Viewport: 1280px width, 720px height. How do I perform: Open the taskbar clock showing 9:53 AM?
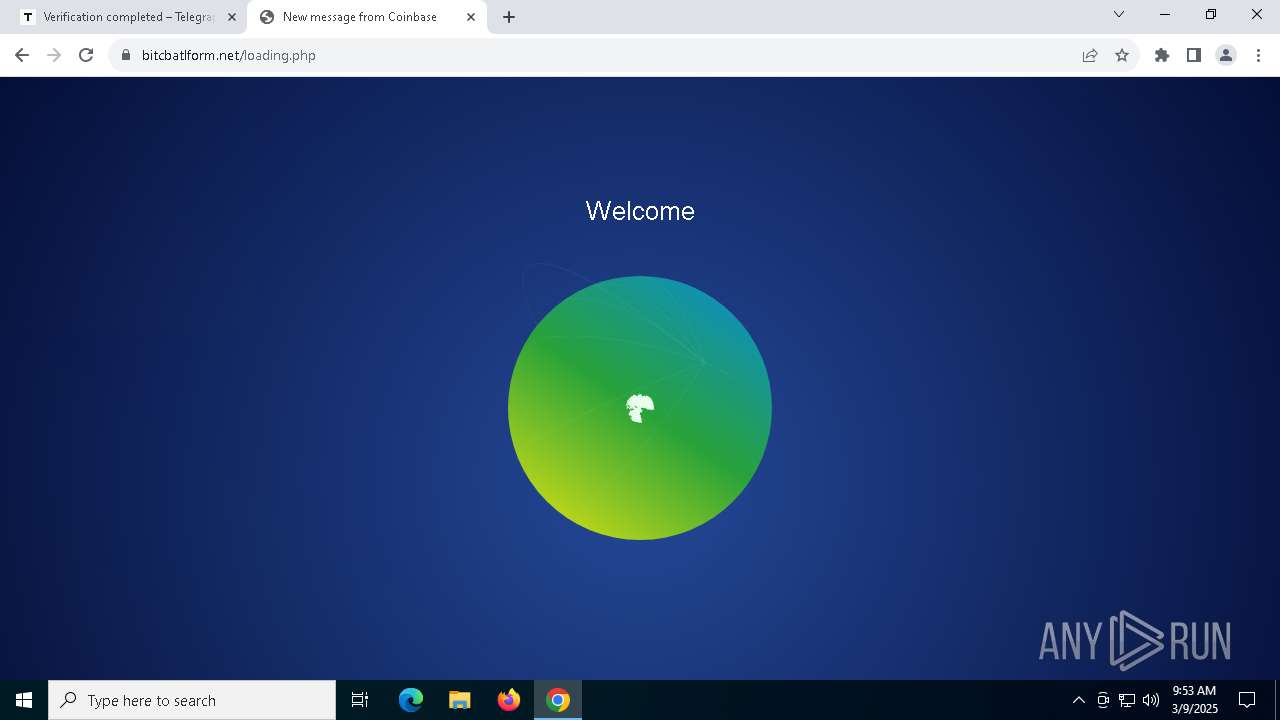[1195, 700]
